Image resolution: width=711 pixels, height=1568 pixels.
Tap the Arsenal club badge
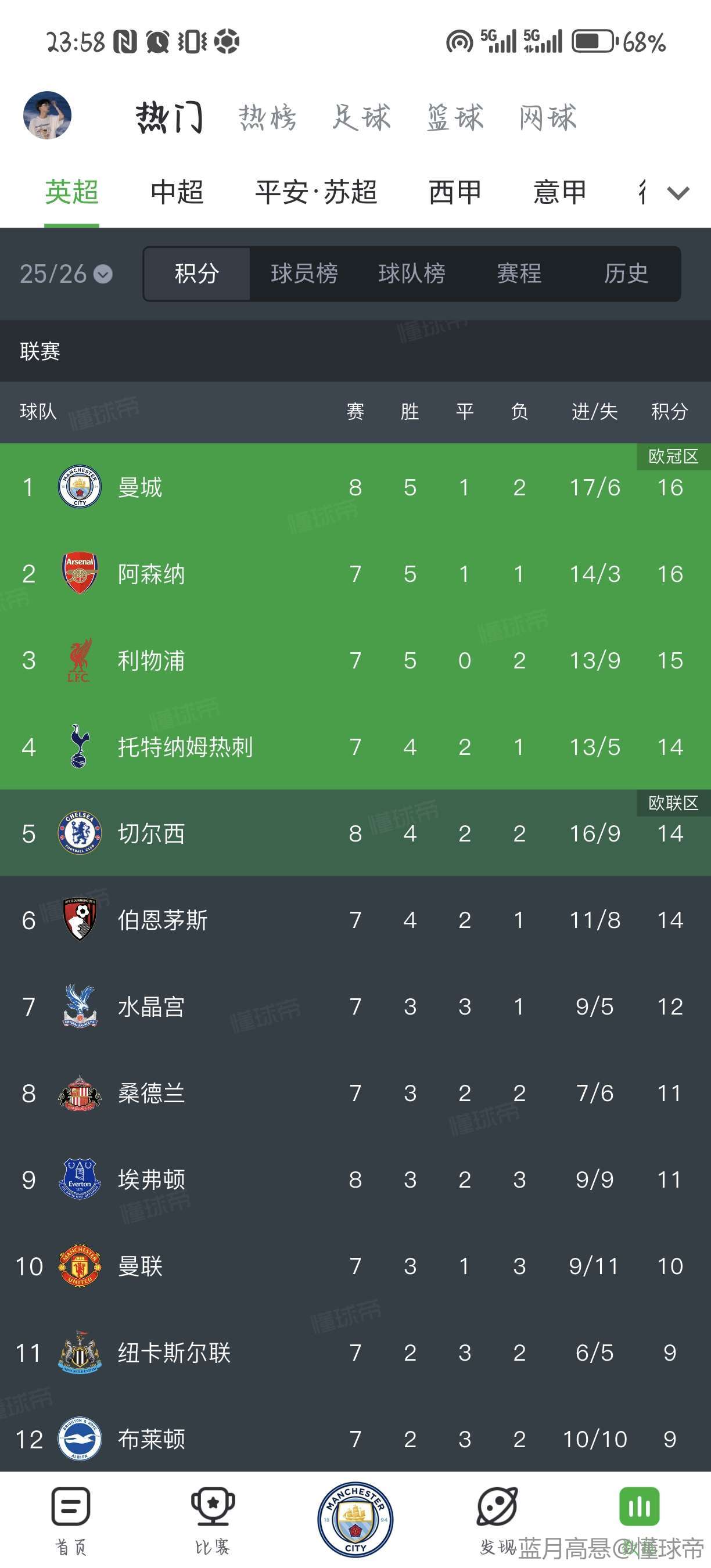[x=80, y=573]
